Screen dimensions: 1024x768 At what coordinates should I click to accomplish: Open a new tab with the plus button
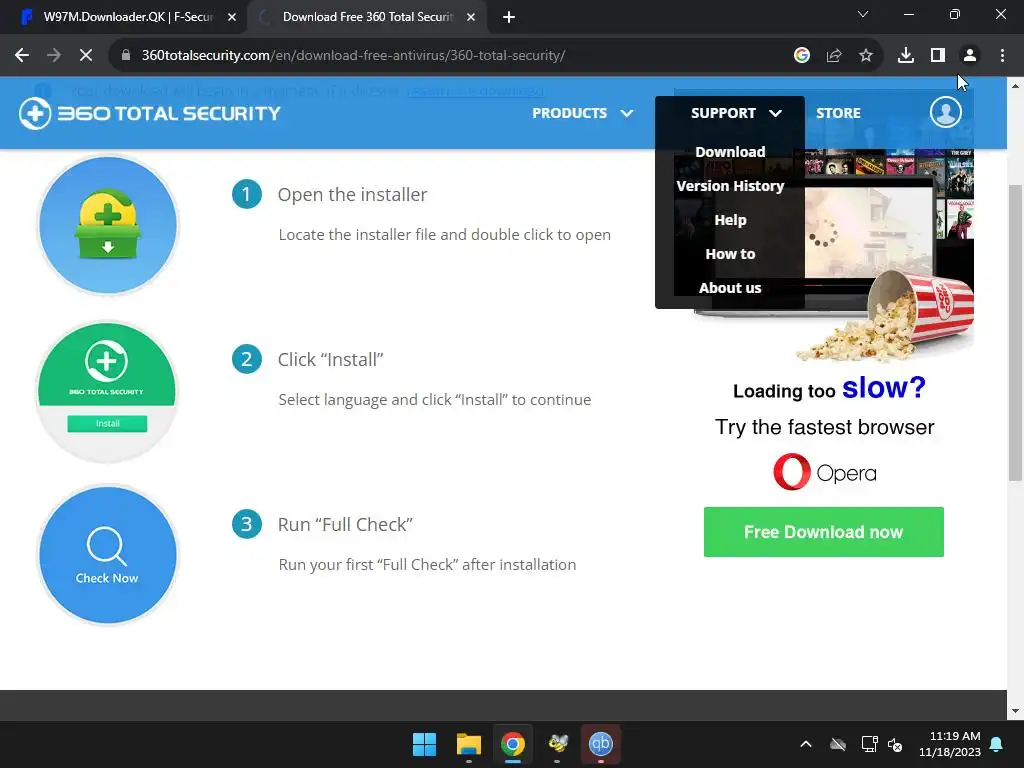point(509,17)
